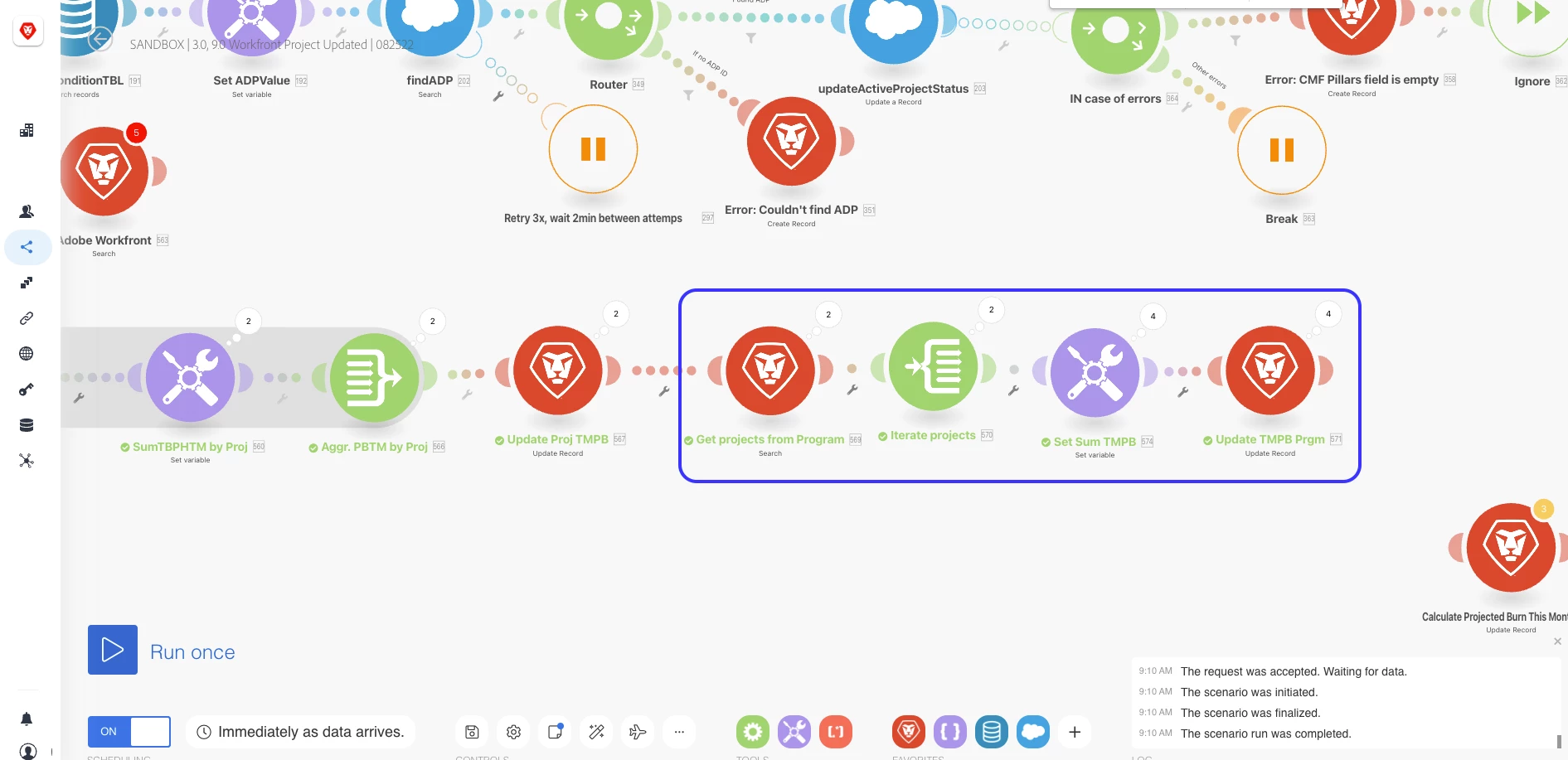Save the scenario with the disk icon

[472, 732]
